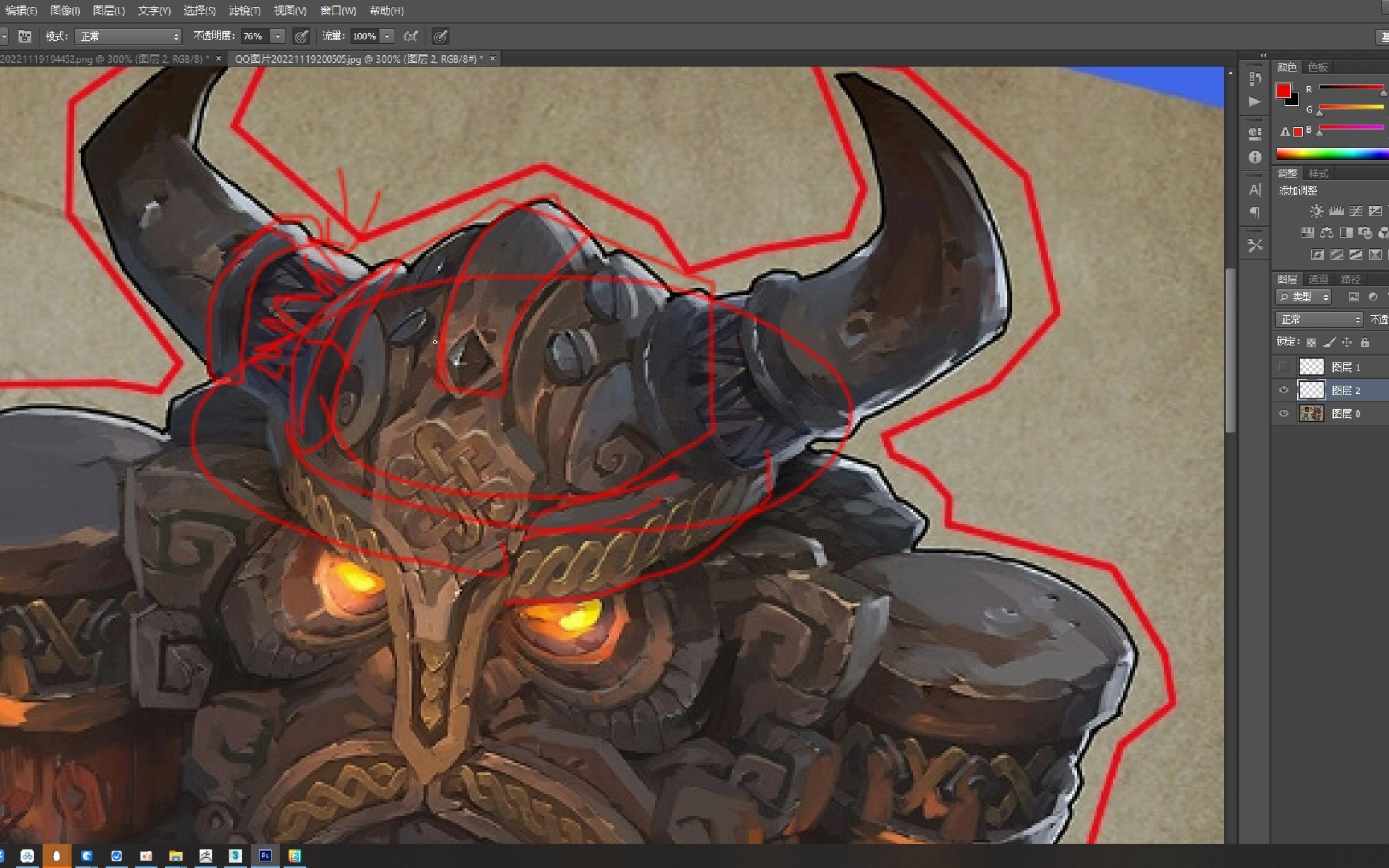
Task: Add a Levels adjustment
Action: (1337, 211)
